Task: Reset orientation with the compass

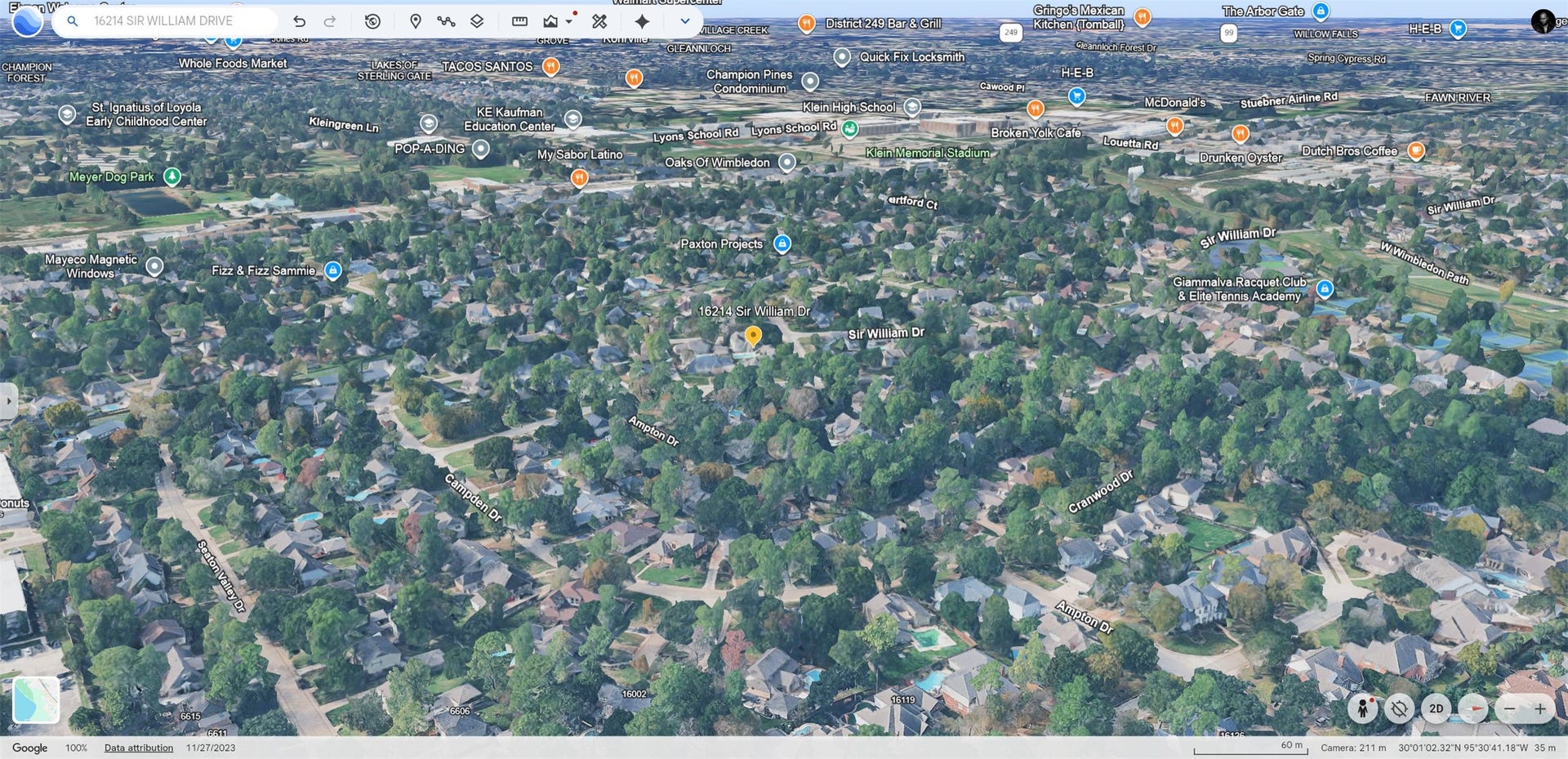Action: click(x=1473, y=708)
